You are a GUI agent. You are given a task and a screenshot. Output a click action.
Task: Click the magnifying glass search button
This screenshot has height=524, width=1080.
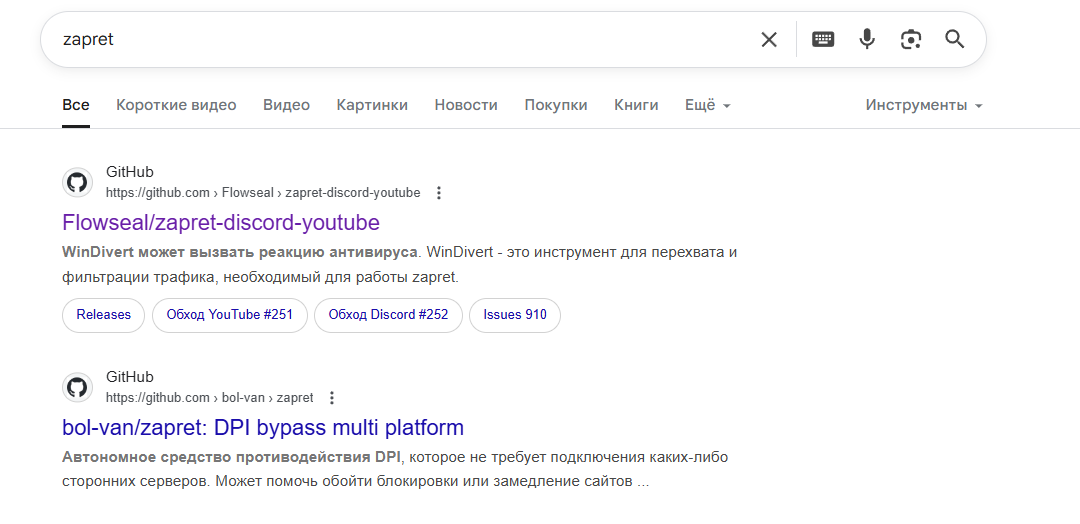click(x=955, y=39)
